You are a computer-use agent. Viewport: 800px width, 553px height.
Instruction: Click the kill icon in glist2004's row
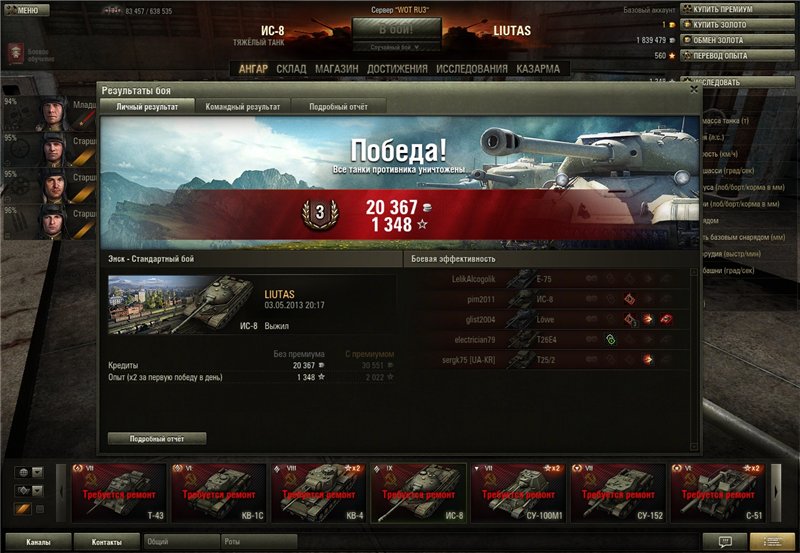665,319
